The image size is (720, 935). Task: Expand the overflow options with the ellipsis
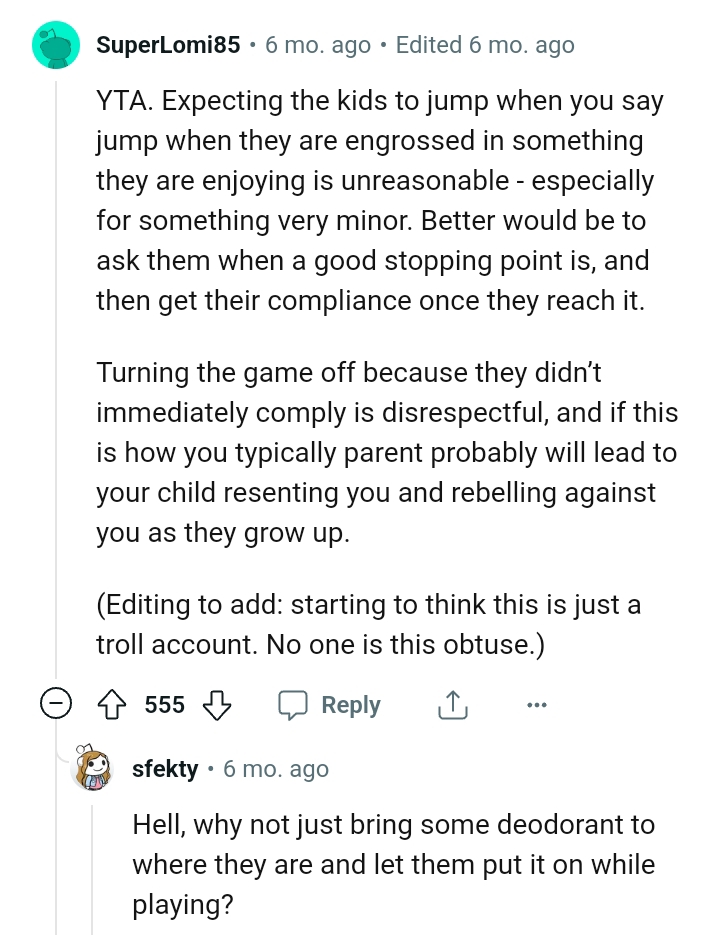coord(537,705)
